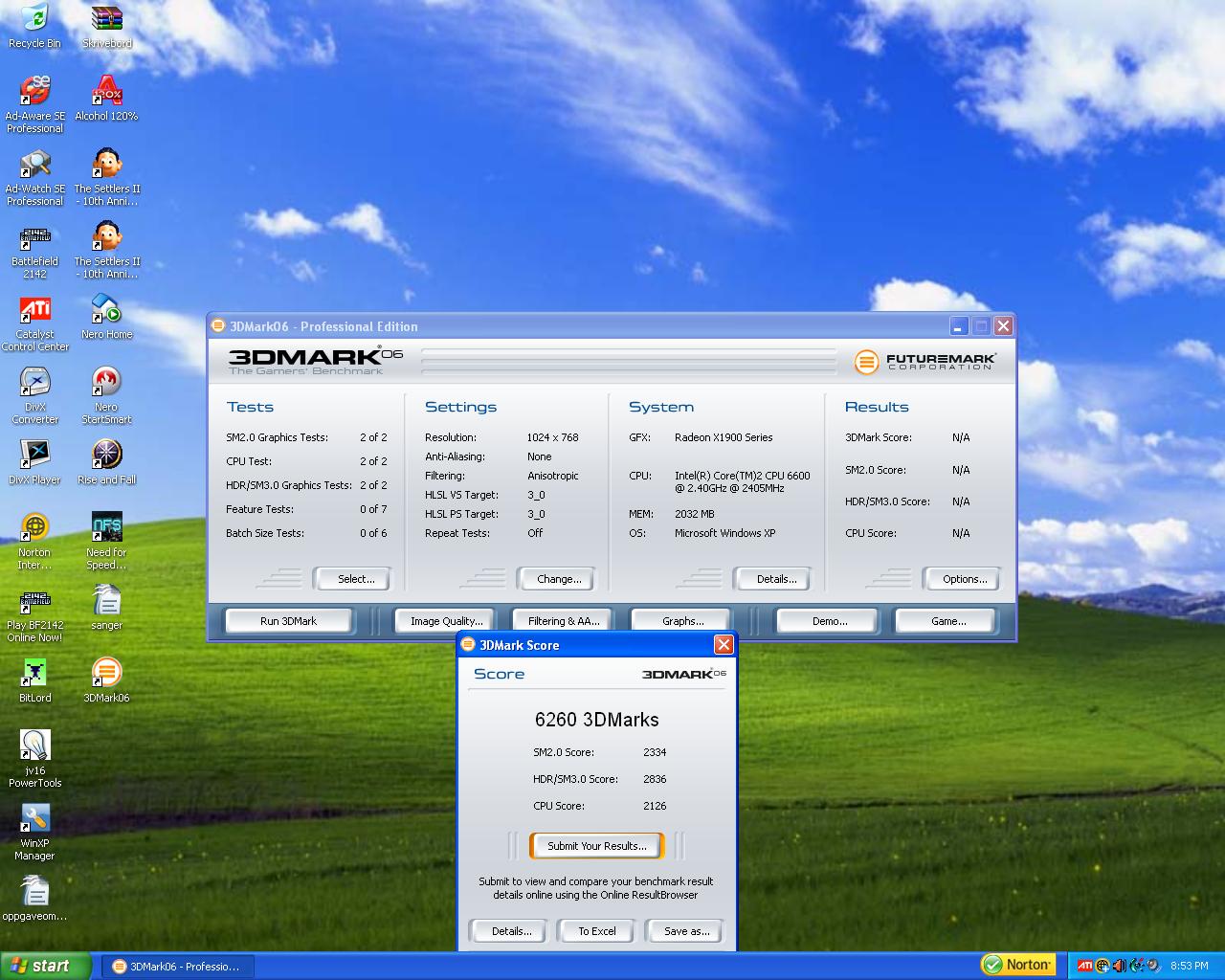Viewport: 1225px width, 980px height.
Task: Open Play BF2142 Online Now icon
Action: [34, 613]
